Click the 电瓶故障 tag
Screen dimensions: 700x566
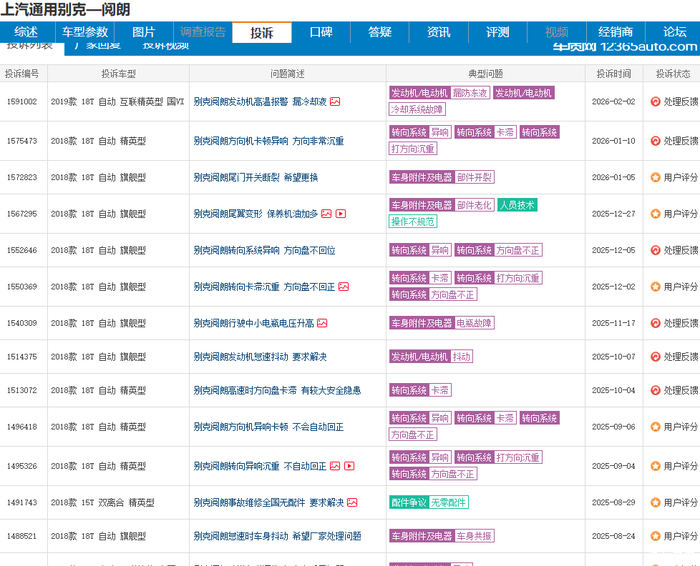point(474,324)
